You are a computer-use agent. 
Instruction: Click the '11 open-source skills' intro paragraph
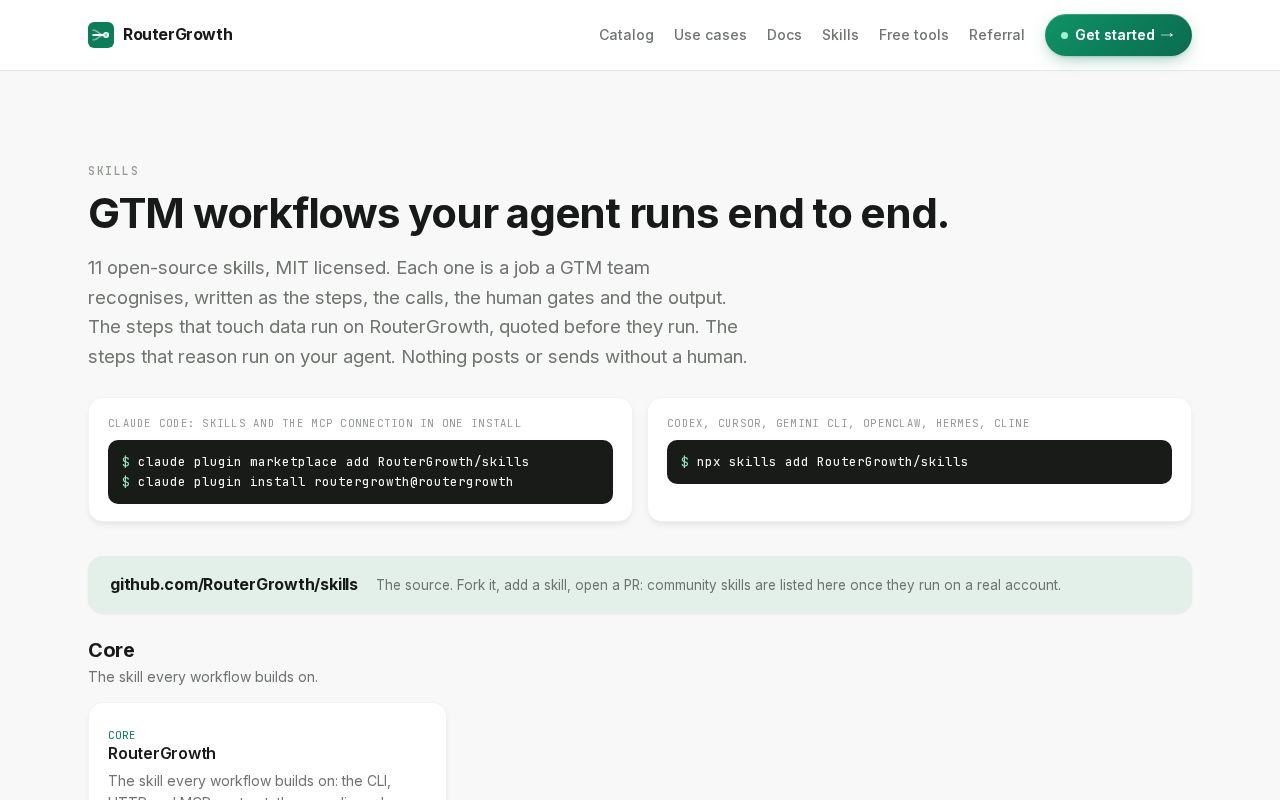coord(418,312)
